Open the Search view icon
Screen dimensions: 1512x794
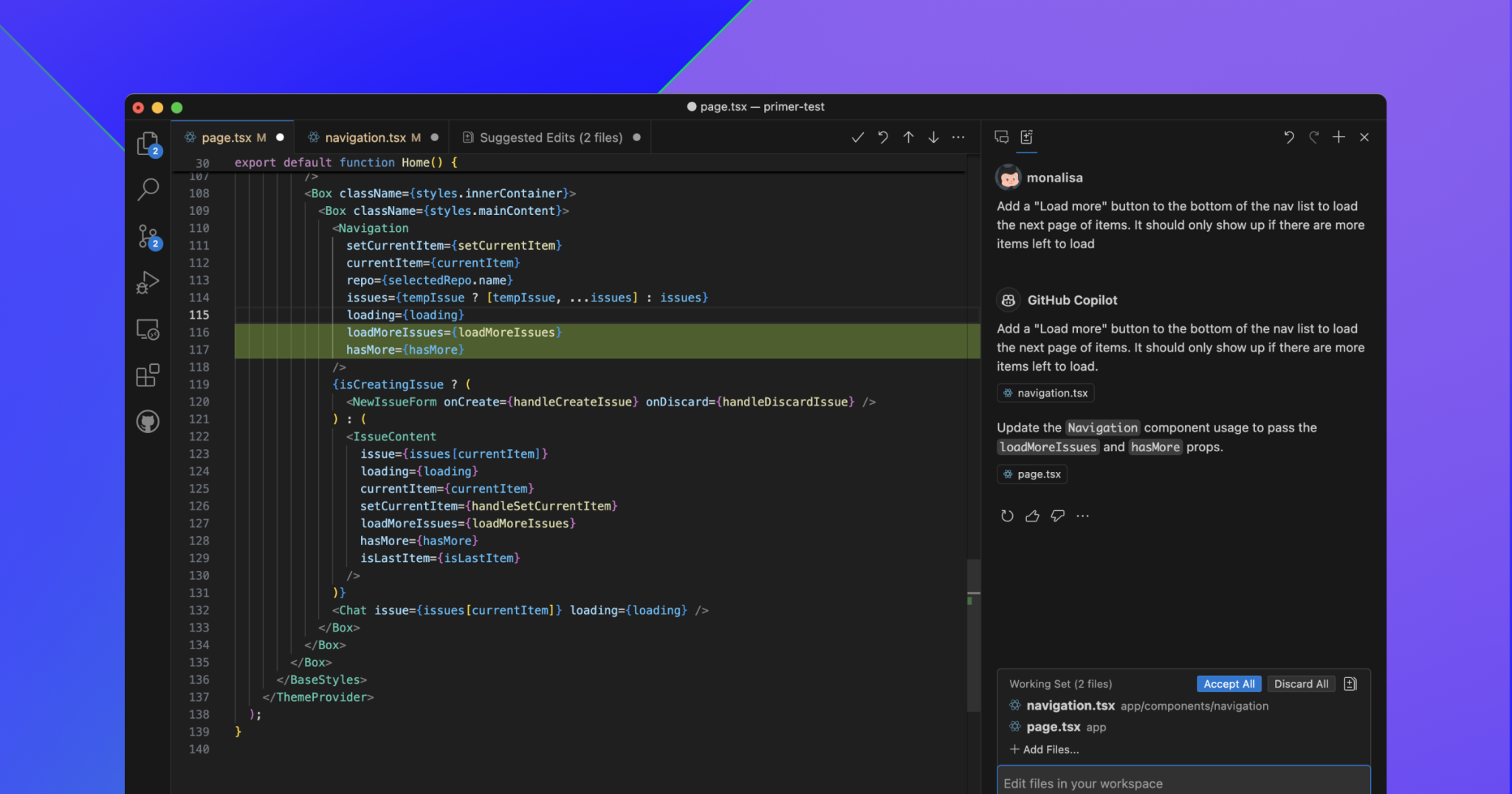pyautogui.click(x=148, y=189)
